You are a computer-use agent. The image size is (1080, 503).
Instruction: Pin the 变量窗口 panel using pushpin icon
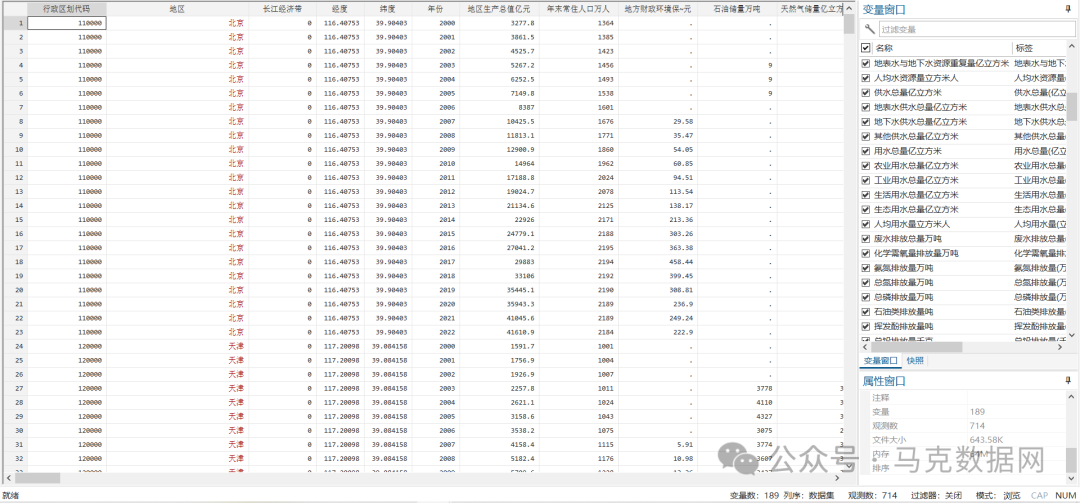tap(1068, 9)
